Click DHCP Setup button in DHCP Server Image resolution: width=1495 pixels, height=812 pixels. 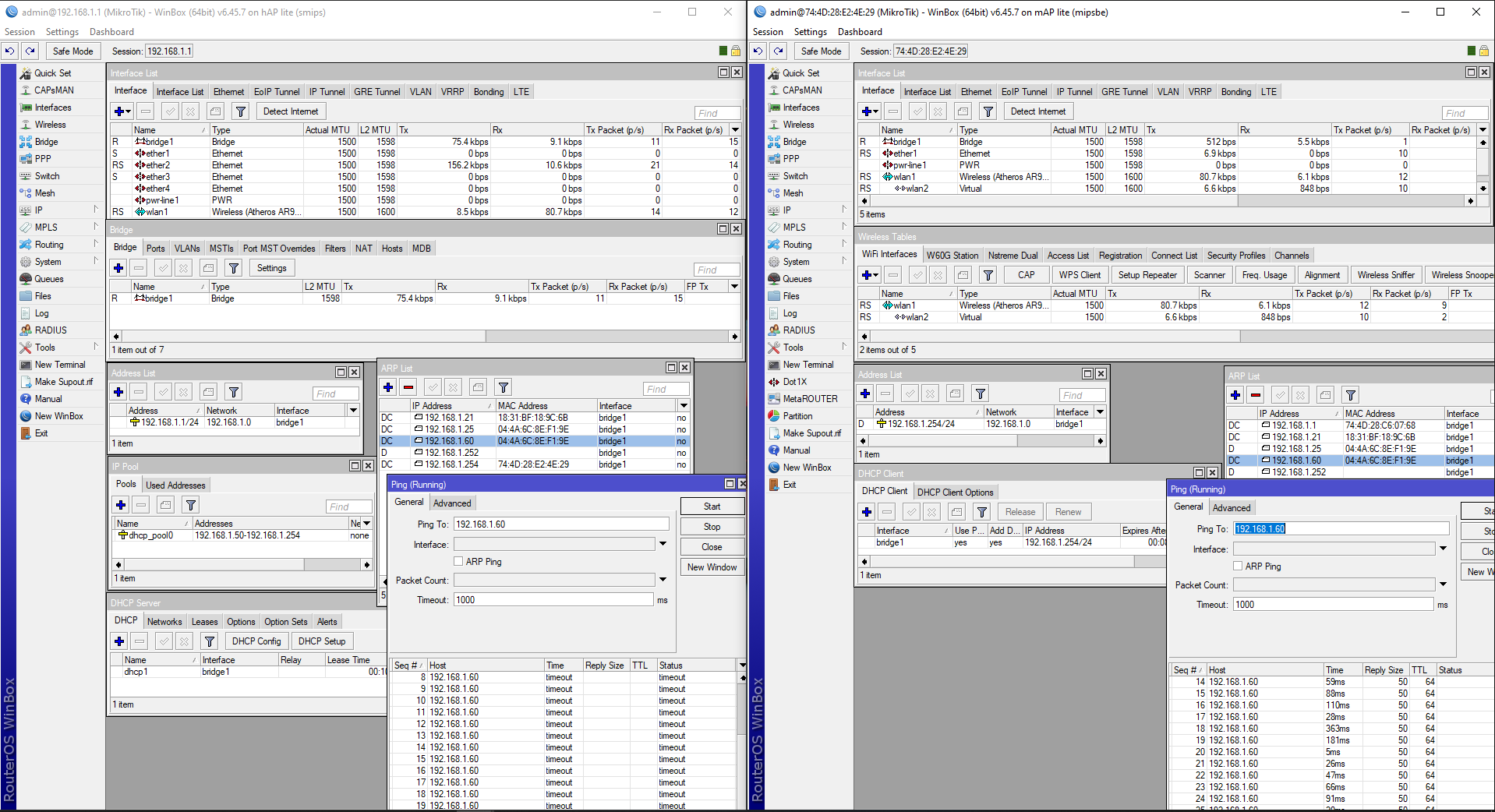click(322, 641)
